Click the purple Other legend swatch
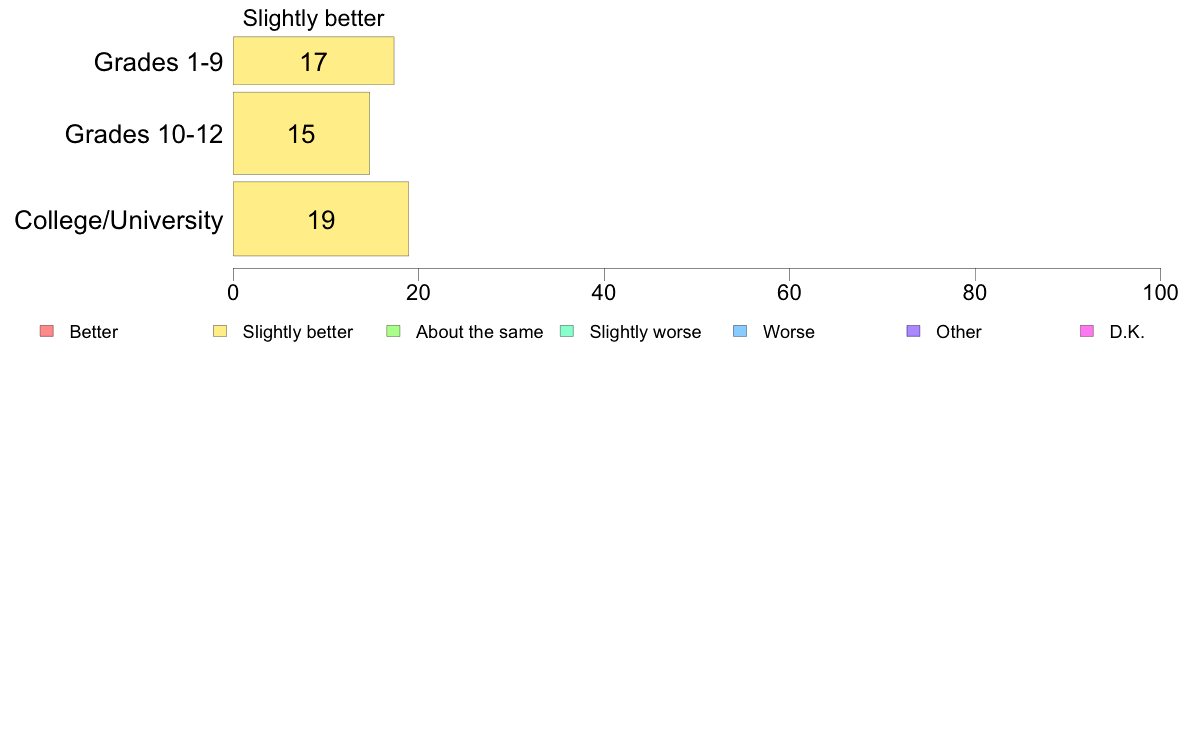Viewport: 1188px width, 736px height. (914, 331)
